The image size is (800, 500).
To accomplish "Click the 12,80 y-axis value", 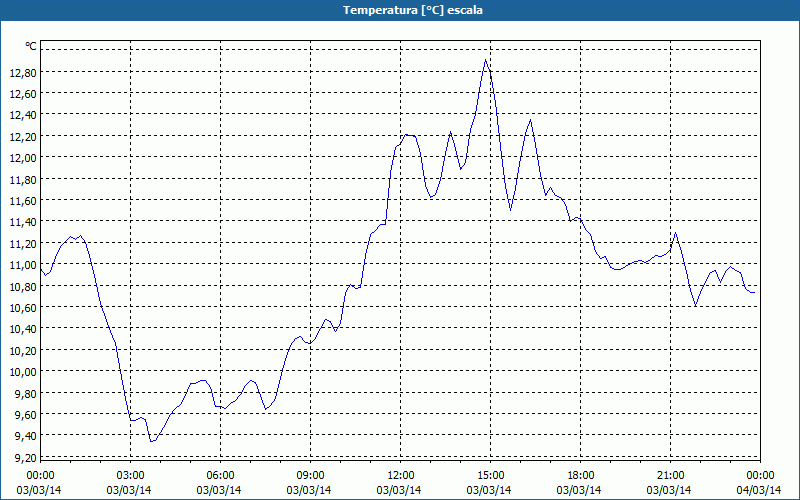I will (x=23, y=72).
